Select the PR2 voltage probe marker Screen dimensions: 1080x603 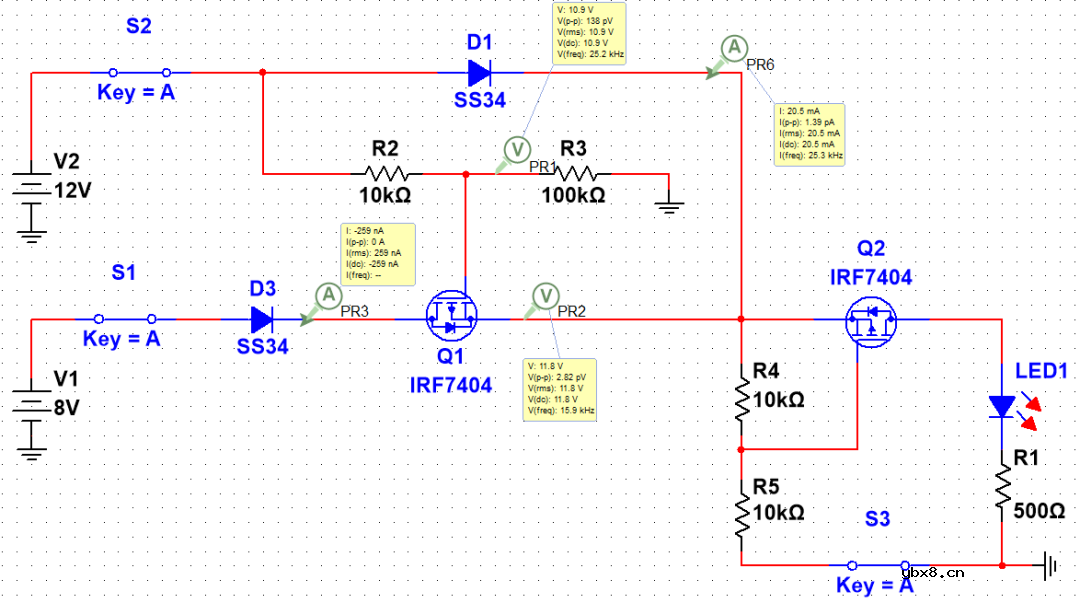(x=545, y=295)
